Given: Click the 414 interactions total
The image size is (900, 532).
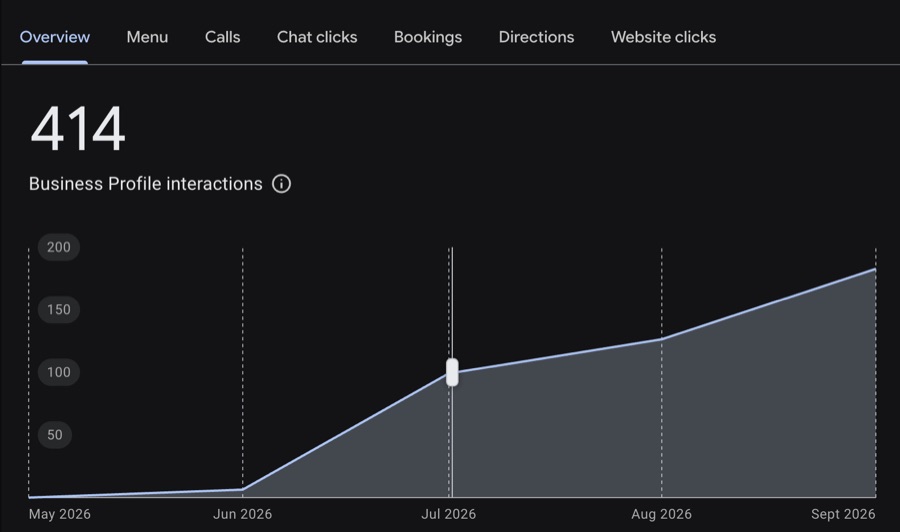Looking at the screenshot, I should (77, 129).
